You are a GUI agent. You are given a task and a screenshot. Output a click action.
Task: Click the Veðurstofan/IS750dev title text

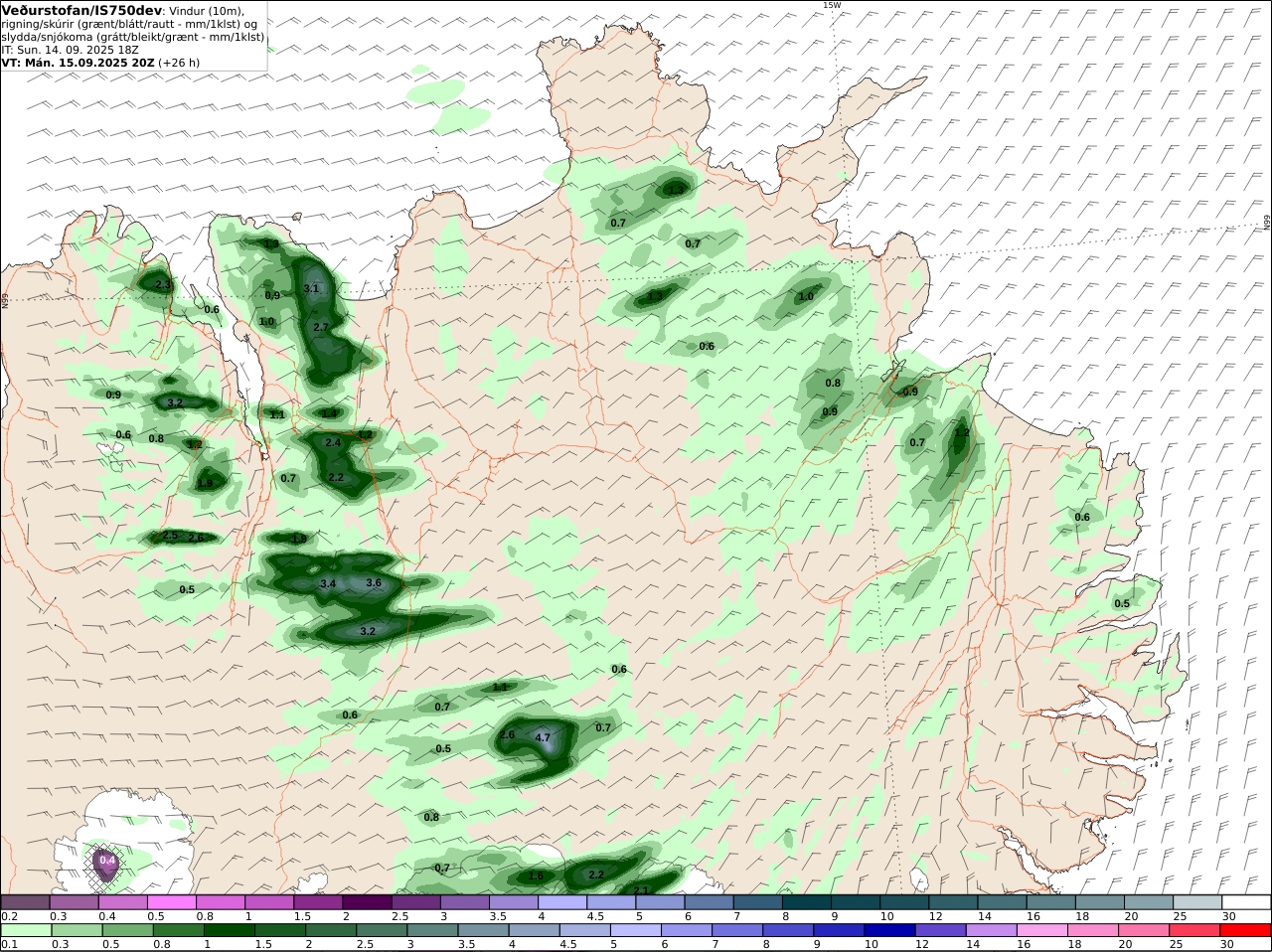pos(82,10)
